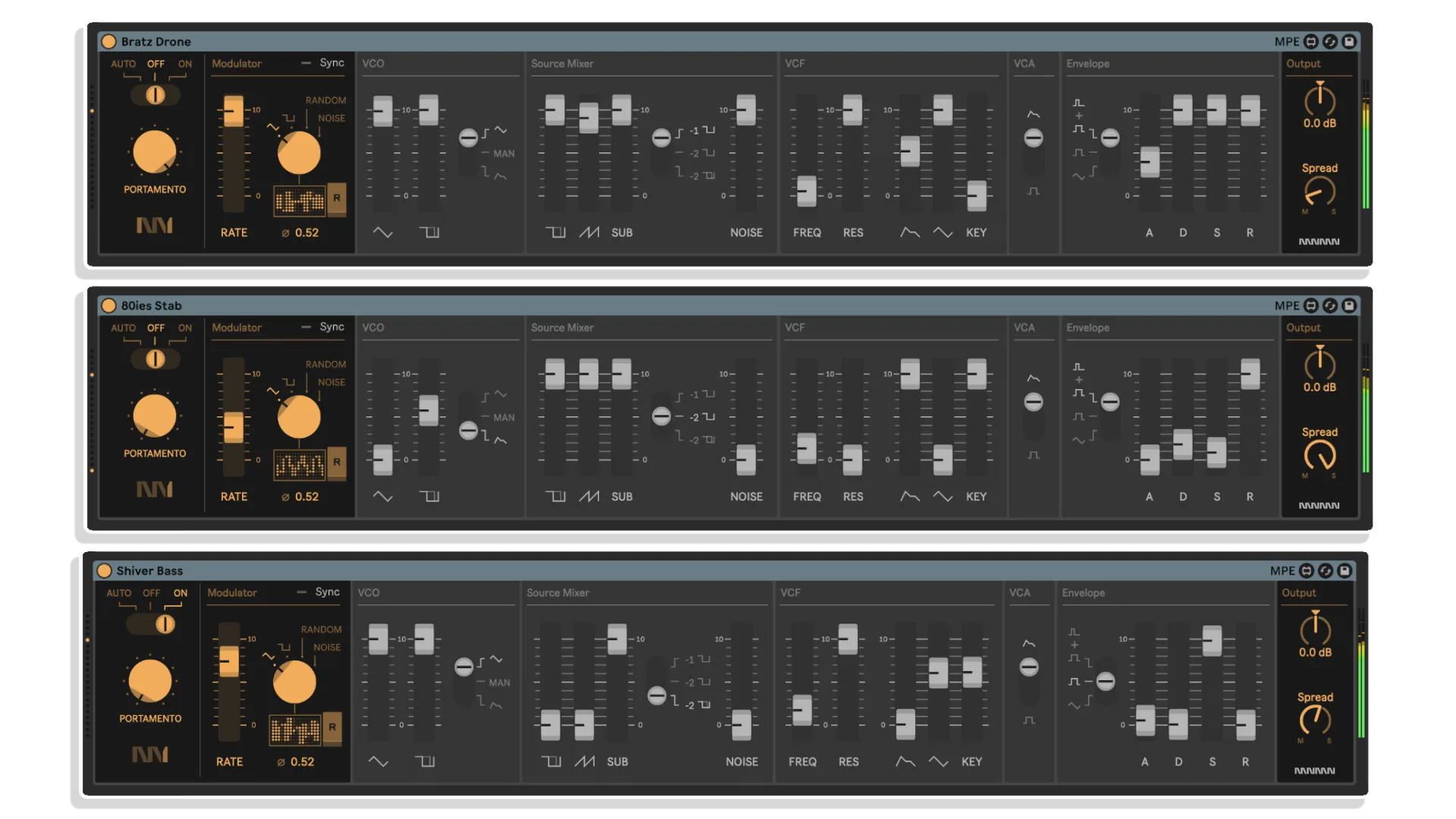1456x819 pixels.
Task: Click the pulse wave icon in 80ies Stab Source Mixer
Action: 556,497
